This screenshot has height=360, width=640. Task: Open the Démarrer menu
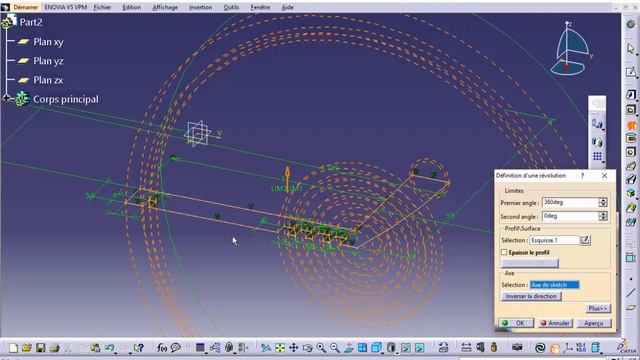pyautogui.click(x=25, y=7)
